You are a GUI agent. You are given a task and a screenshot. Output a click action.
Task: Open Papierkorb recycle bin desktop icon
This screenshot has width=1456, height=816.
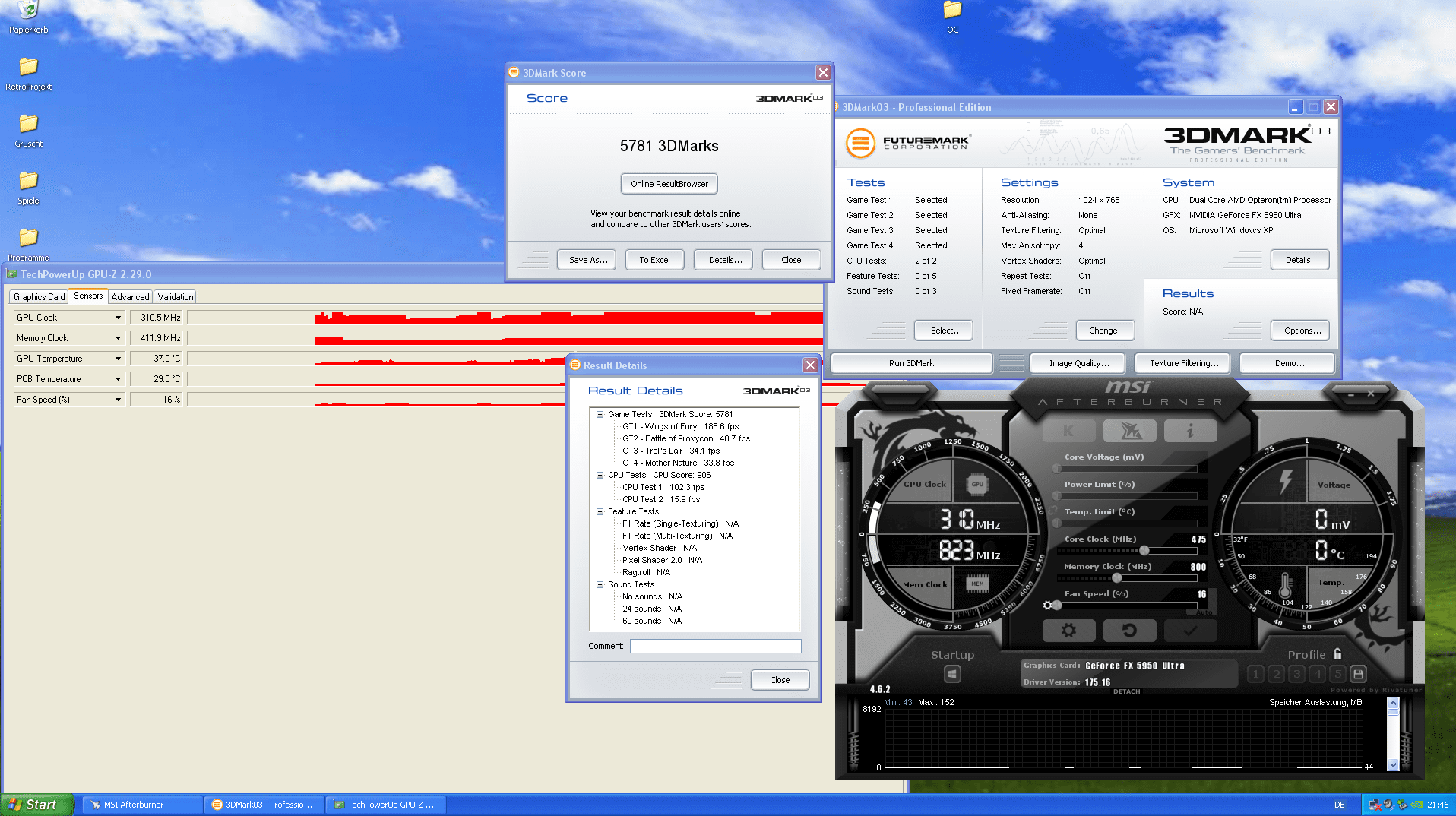click(x=28, y=18)
